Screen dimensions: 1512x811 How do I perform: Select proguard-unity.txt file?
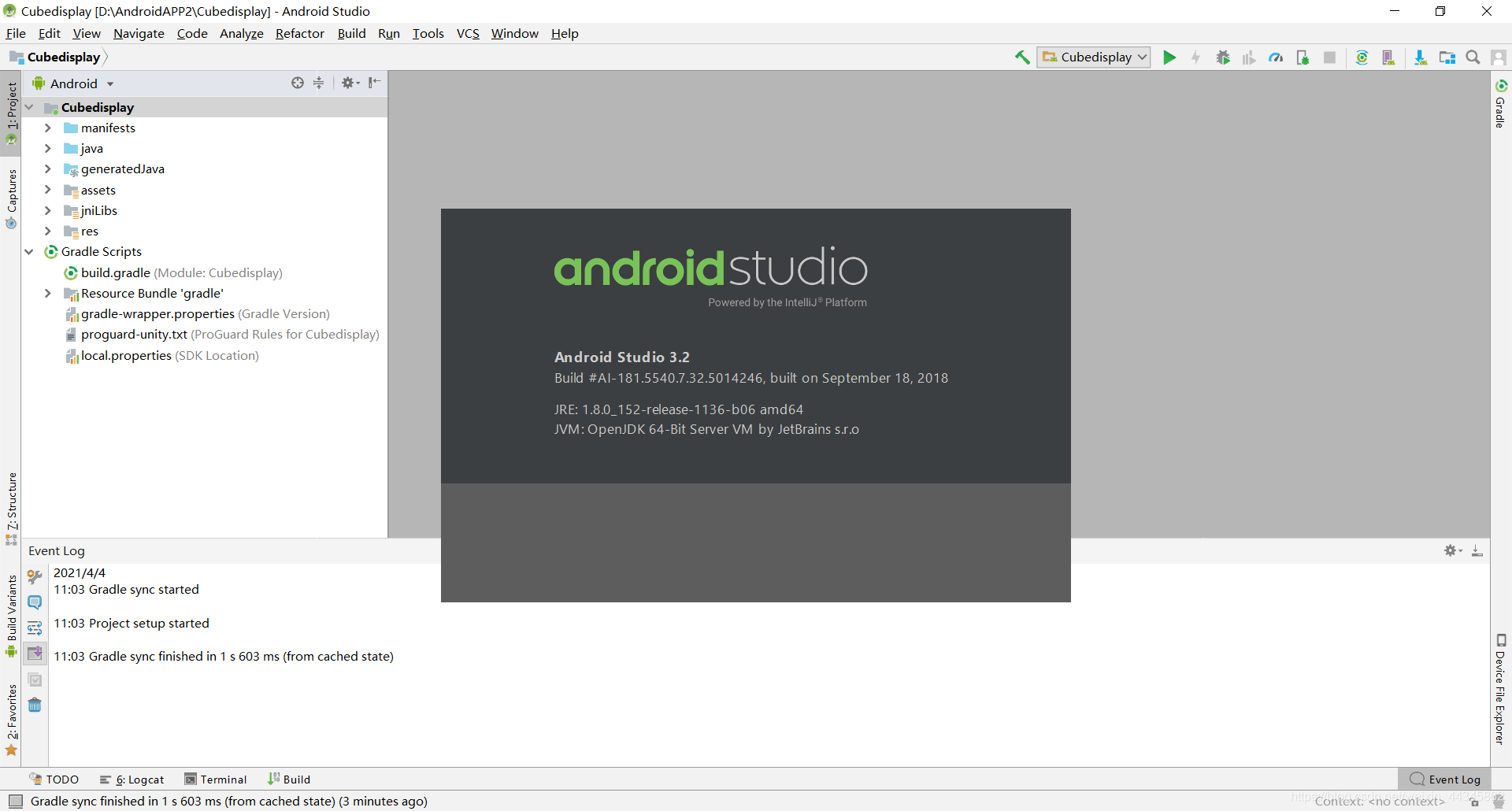pyautogui.click(x=222, y=334)
